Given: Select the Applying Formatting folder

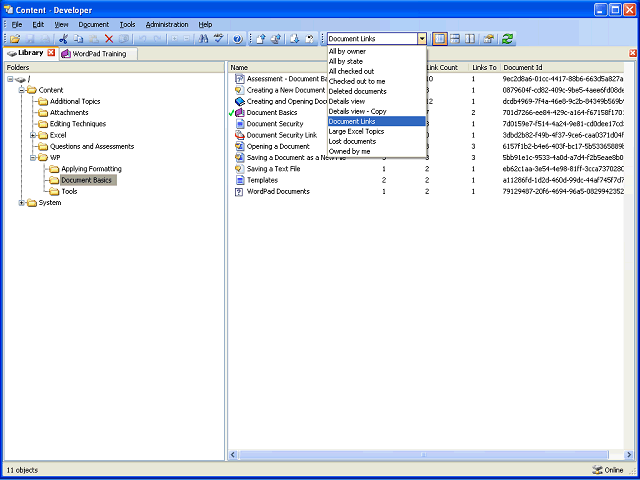Looking at the screenshot, I should [x=91, y=169].
